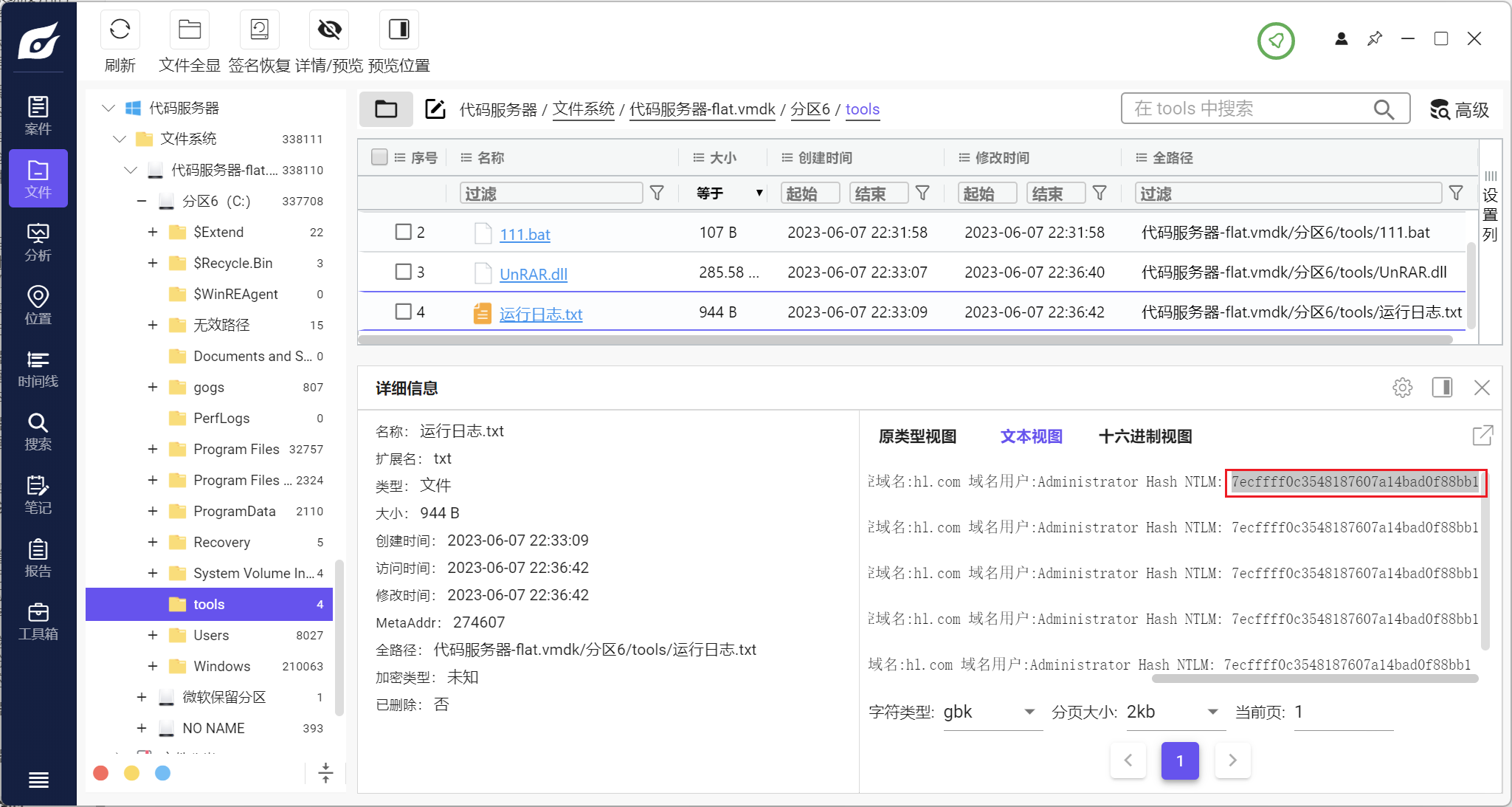1512x807 pixels.
Task: Open the 时间线 sidebar section
Action: point(38,368)
